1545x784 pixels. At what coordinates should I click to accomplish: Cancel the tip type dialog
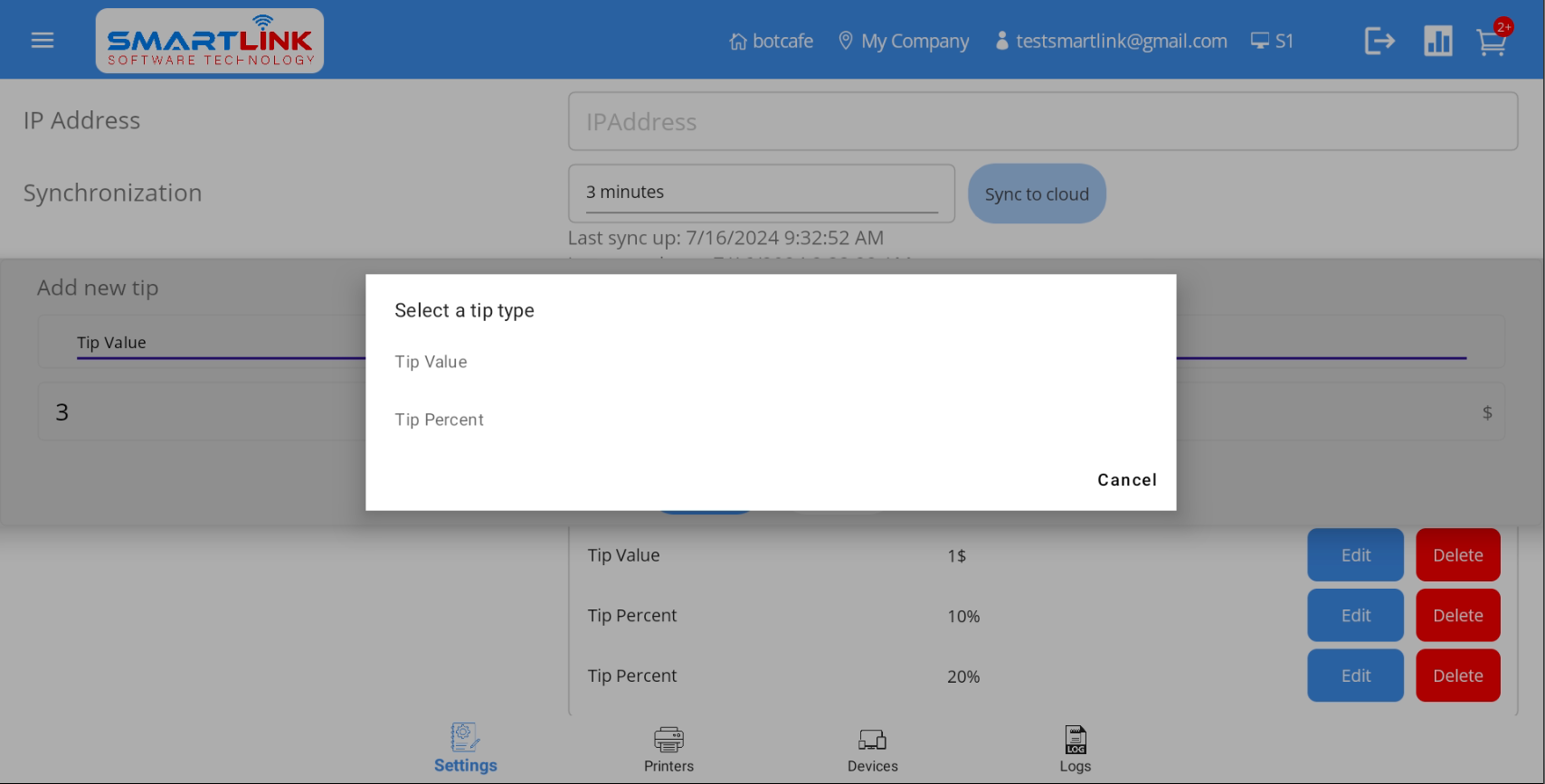[x=1126, y=480]
